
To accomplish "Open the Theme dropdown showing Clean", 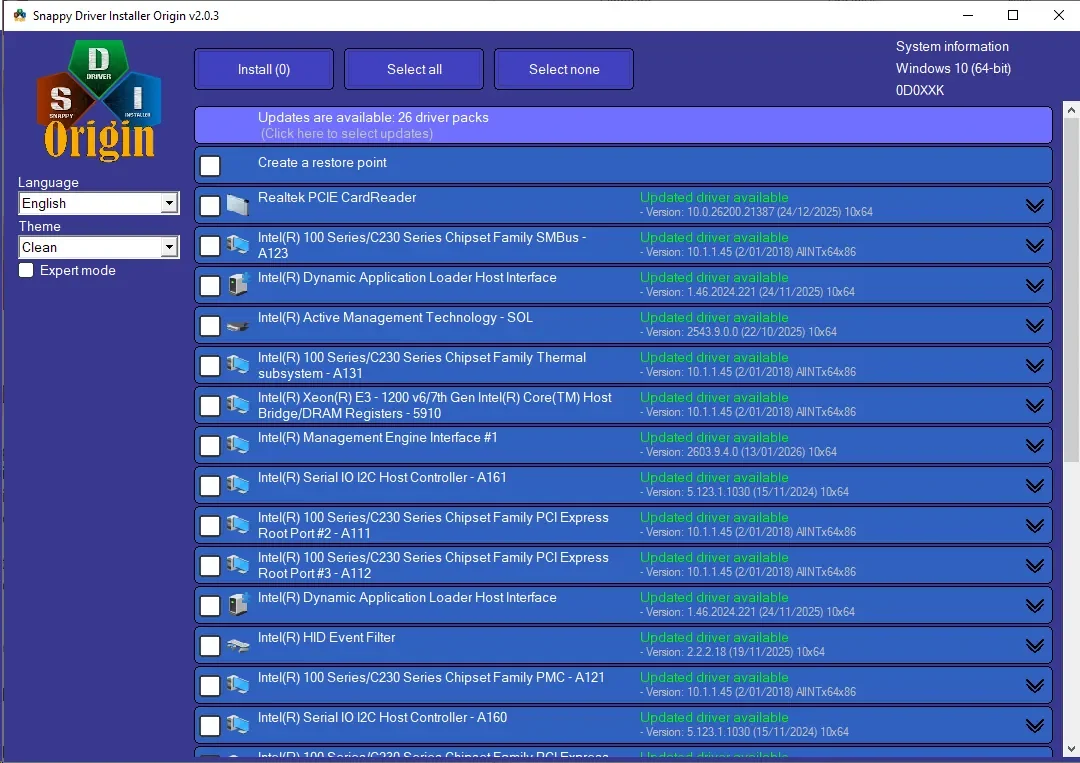I will [98, 247].
